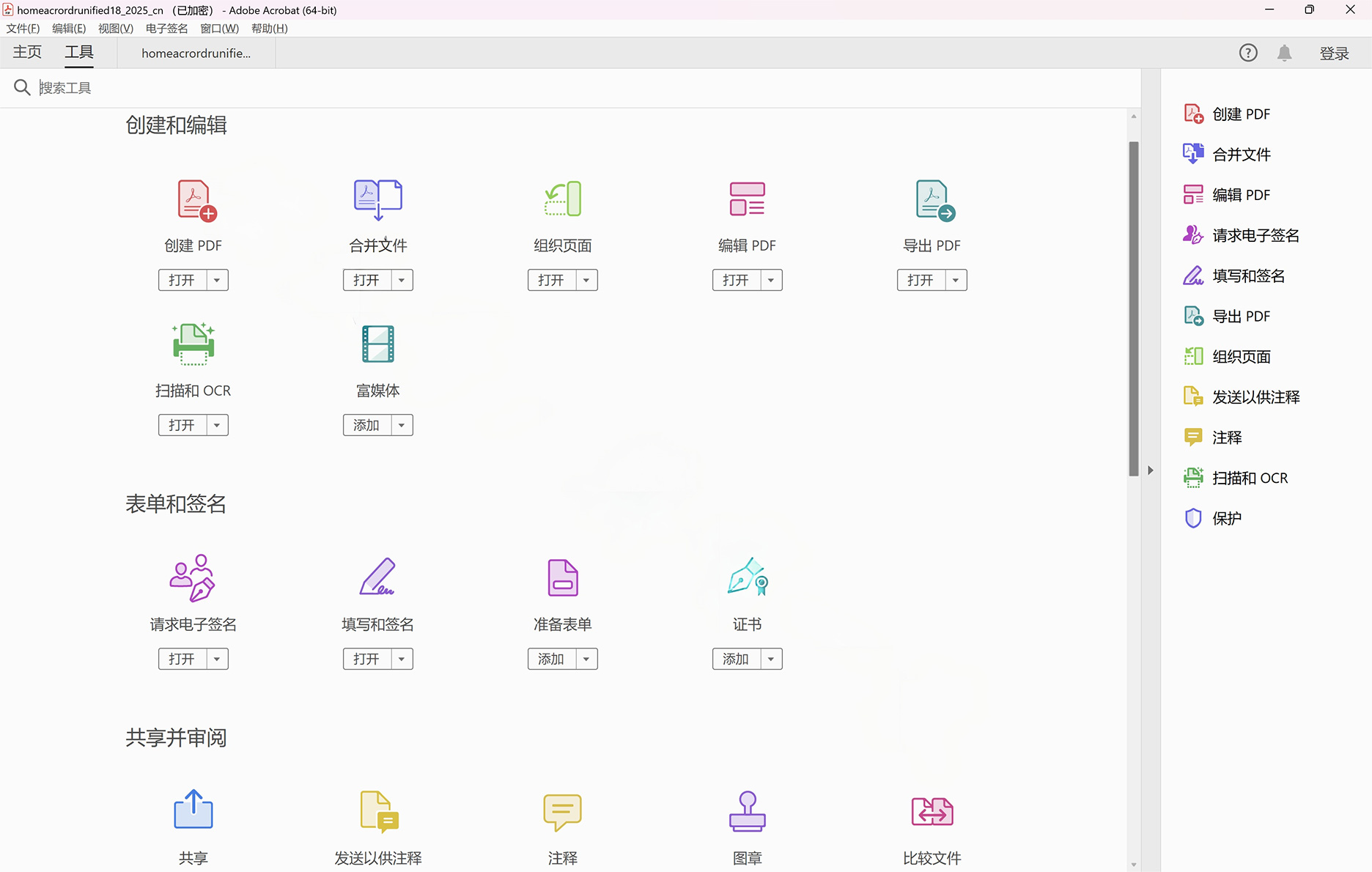Open the 编辑(E) menu

[x=69, y=29]
